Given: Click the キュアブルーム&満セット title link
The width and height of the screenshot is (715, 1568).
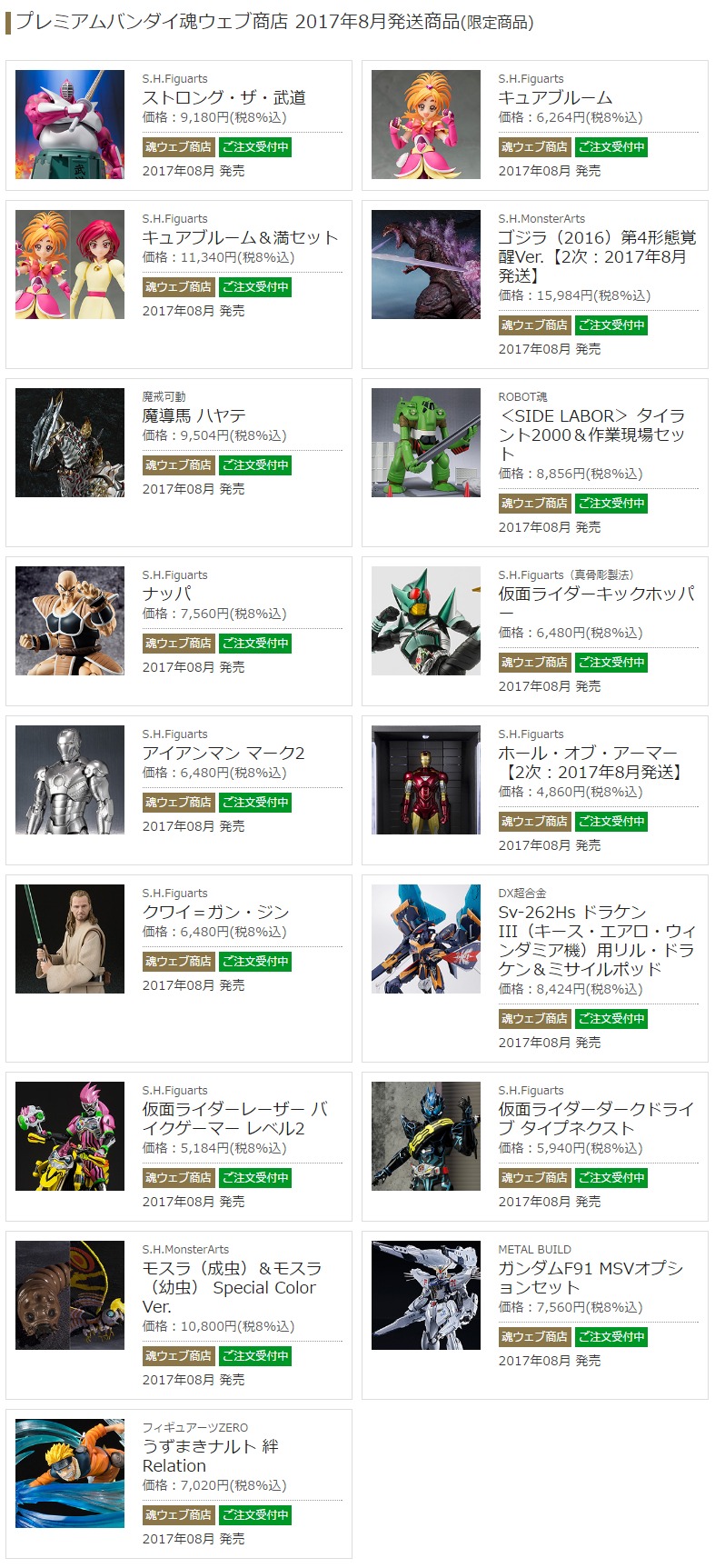Looking at the screenshot, I should click(240, 237).
